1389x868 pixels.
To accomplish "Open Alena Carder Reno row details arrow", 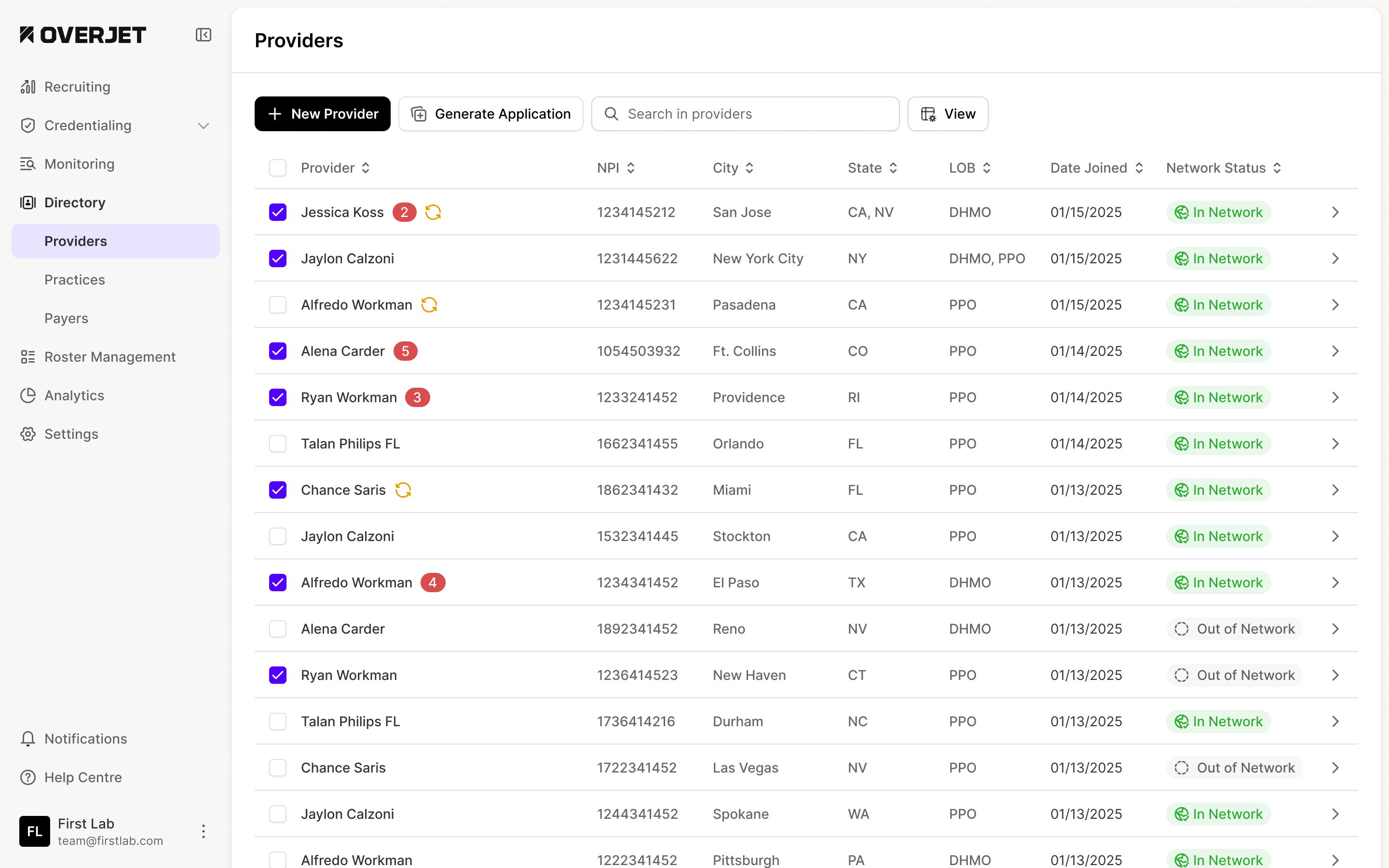I will click(1335, 629).
